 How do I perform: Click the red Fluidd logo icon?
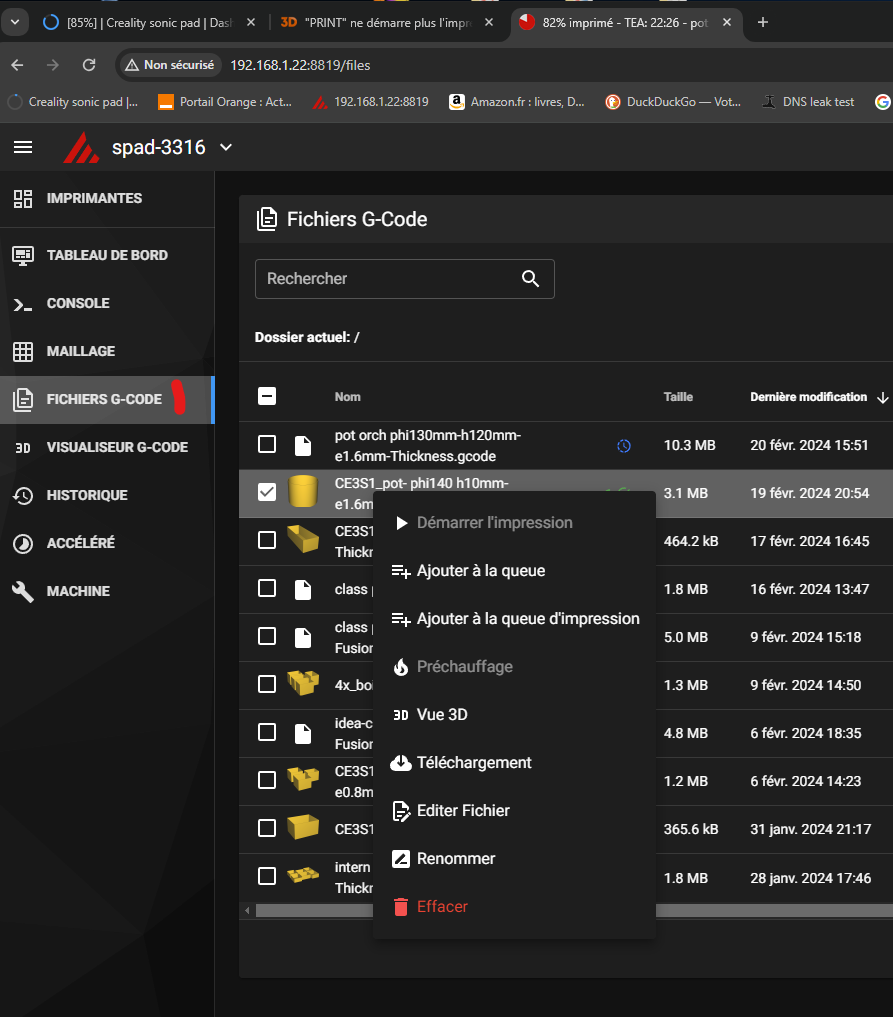(81, 147)
